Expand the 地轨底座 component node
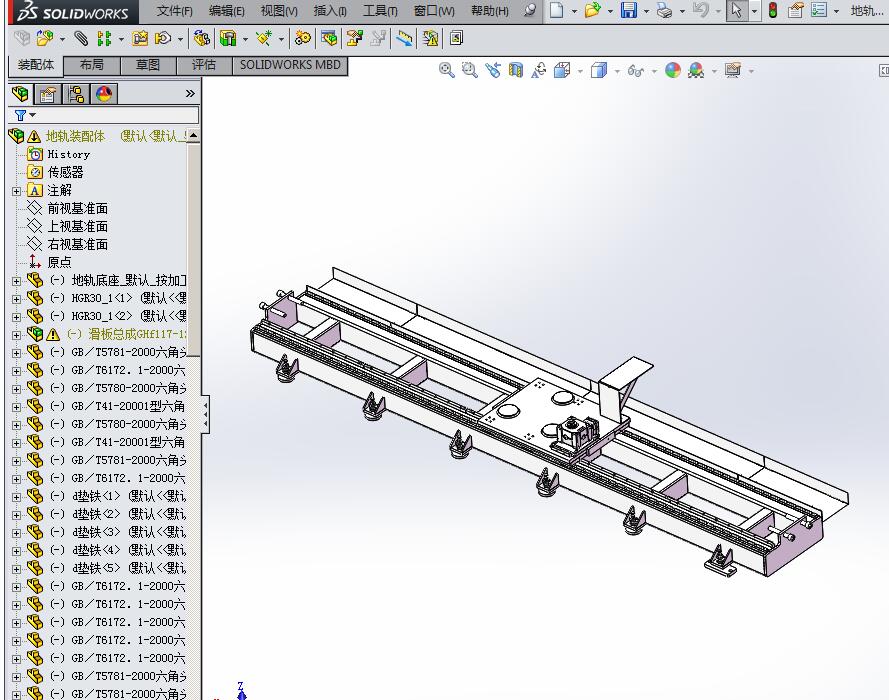889x700 pixels. pos(16,281)
